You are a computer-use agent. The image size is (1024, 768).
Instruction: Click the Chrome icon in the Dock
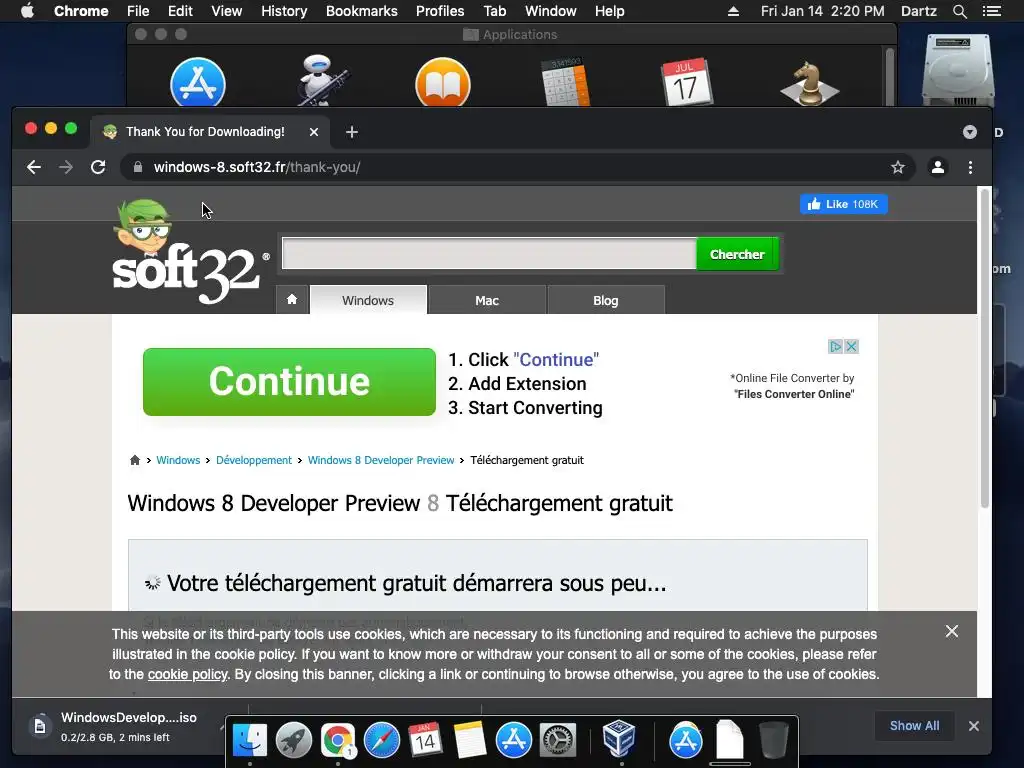[338, 741]
